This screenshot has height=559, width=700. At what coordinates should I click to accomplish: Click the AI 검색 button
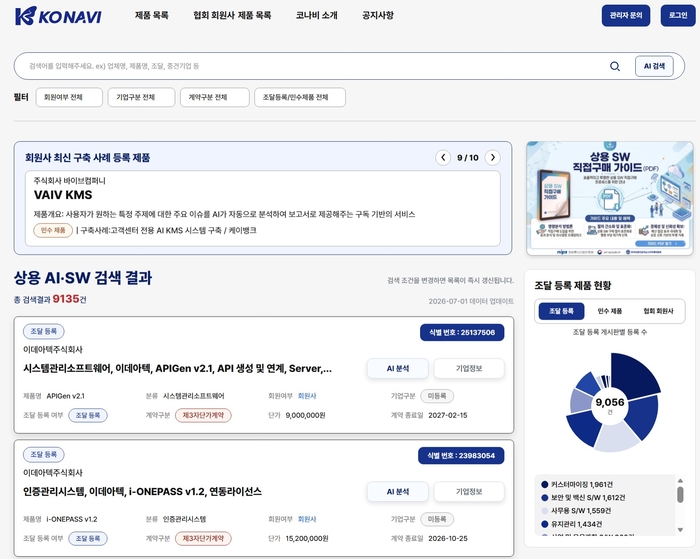pos(654,66)
